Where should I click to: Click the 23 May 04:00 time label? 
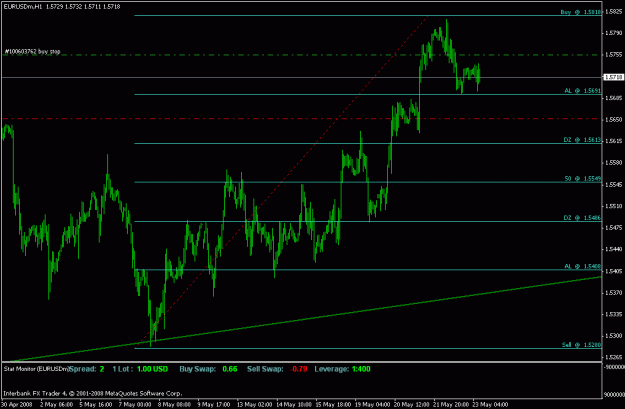[x=491, y=404]
